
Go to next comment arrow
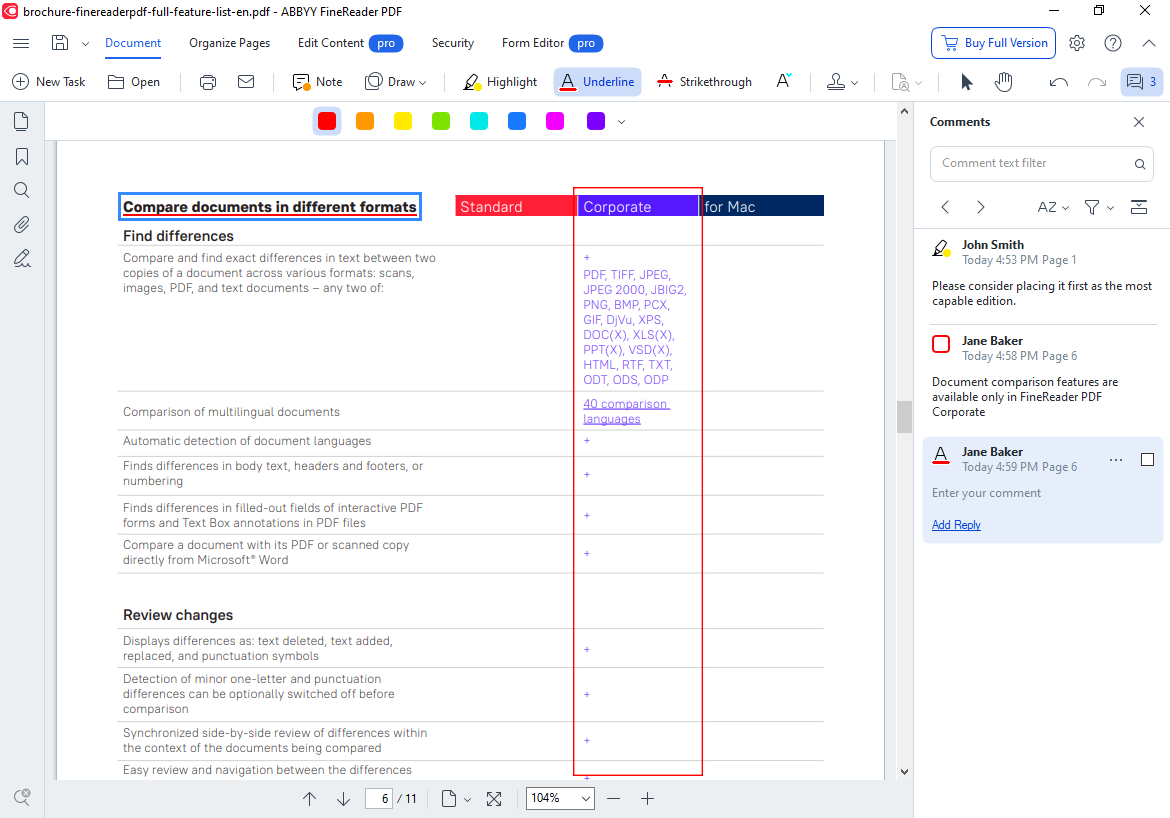pyautogui.click(x=980, y=207)
